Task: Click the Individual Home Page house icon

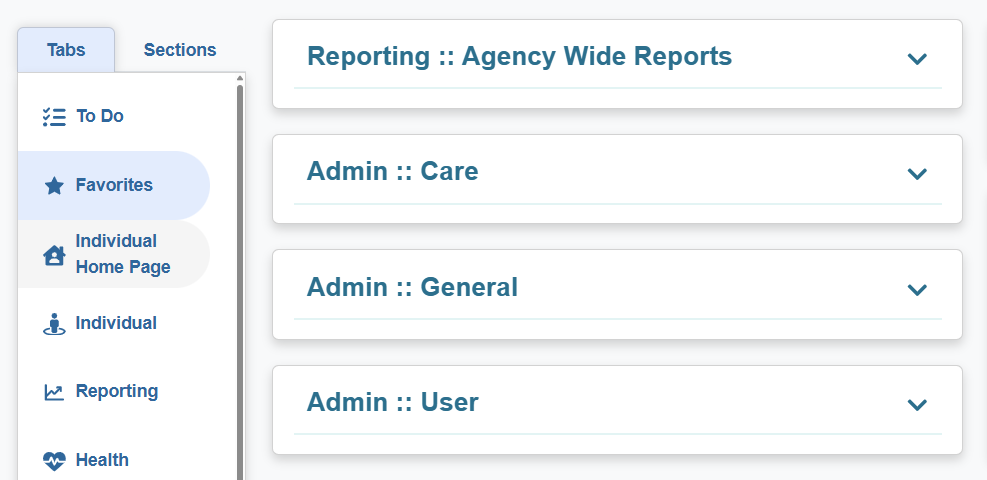Action: [x=54, y=255]
